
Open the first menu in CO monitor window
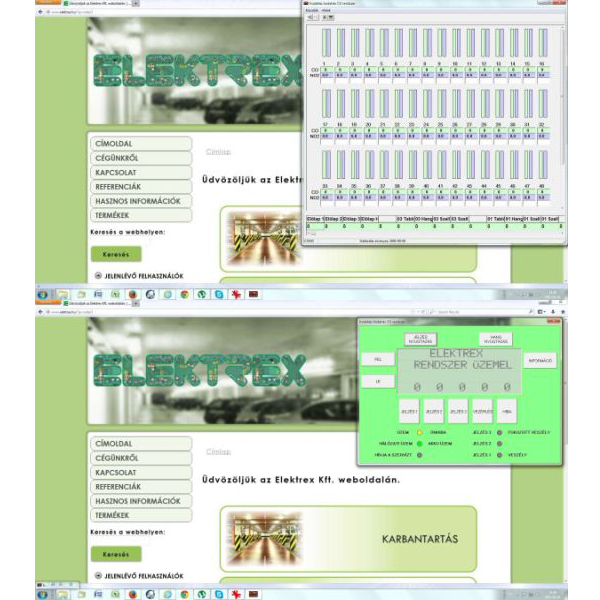pos(311,10)
